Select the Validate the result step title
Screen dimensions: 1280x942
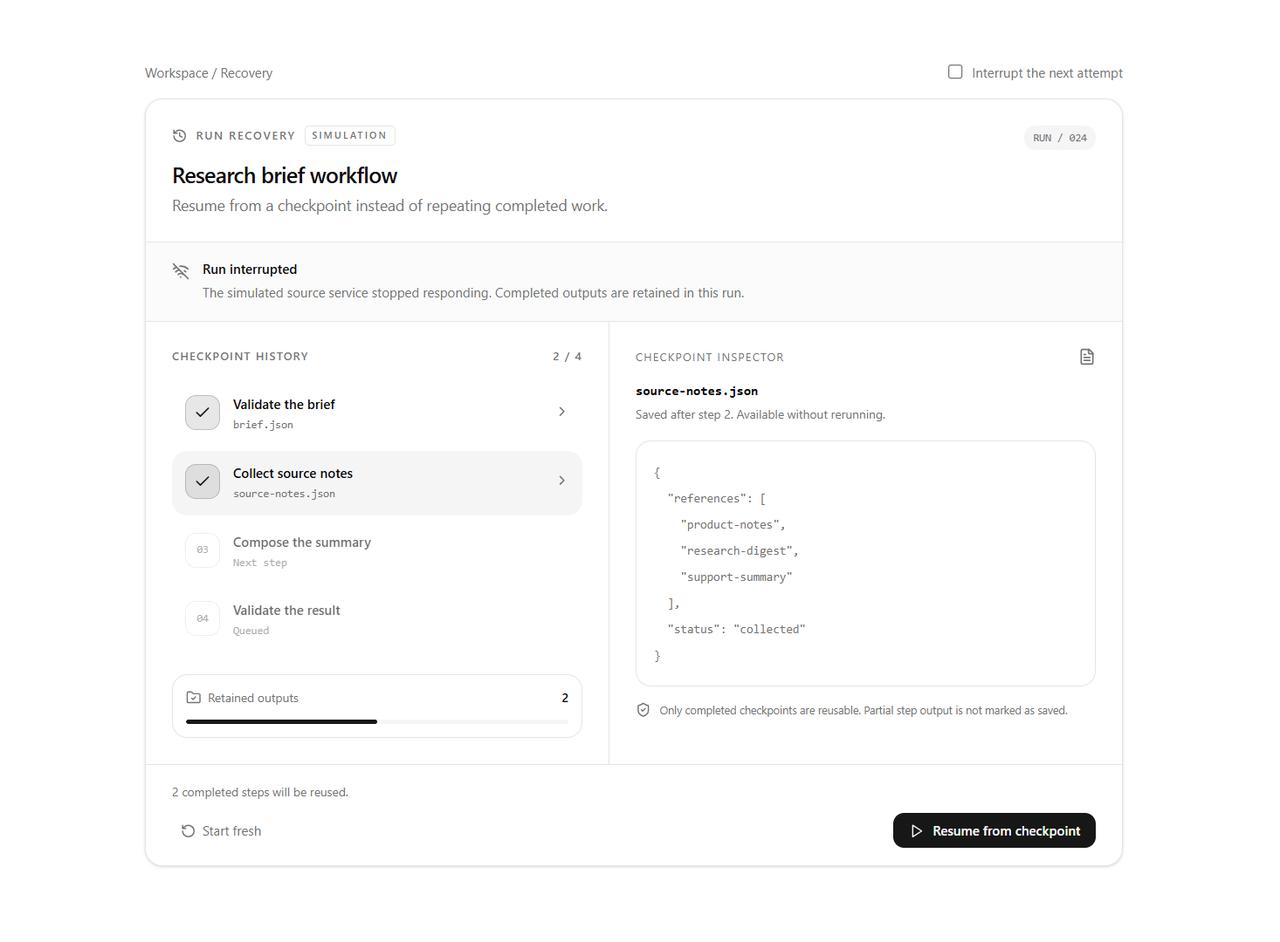pos(287,610)
